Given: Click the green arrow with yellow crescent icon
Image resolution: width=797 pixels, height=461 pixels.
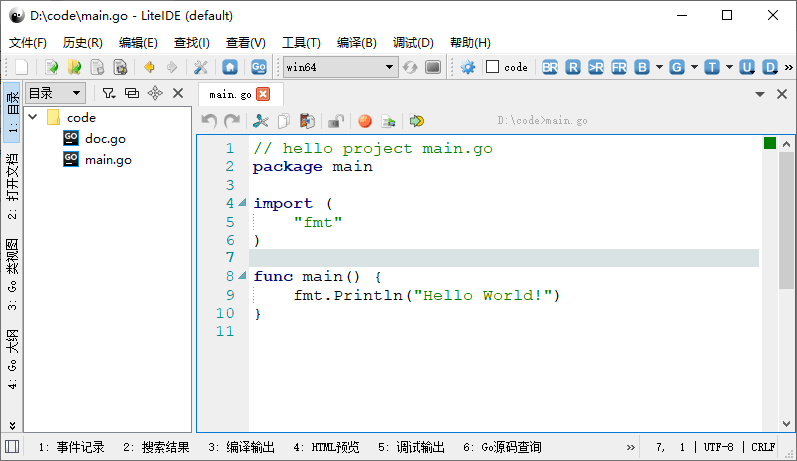Looking at the screenshot, I should click(417, 121).
